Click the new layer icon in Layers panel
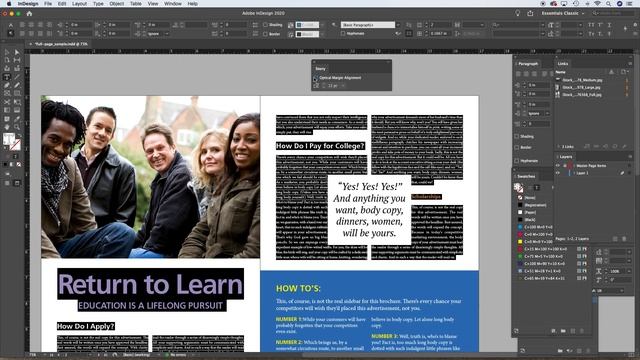 (x=615, y=239)
